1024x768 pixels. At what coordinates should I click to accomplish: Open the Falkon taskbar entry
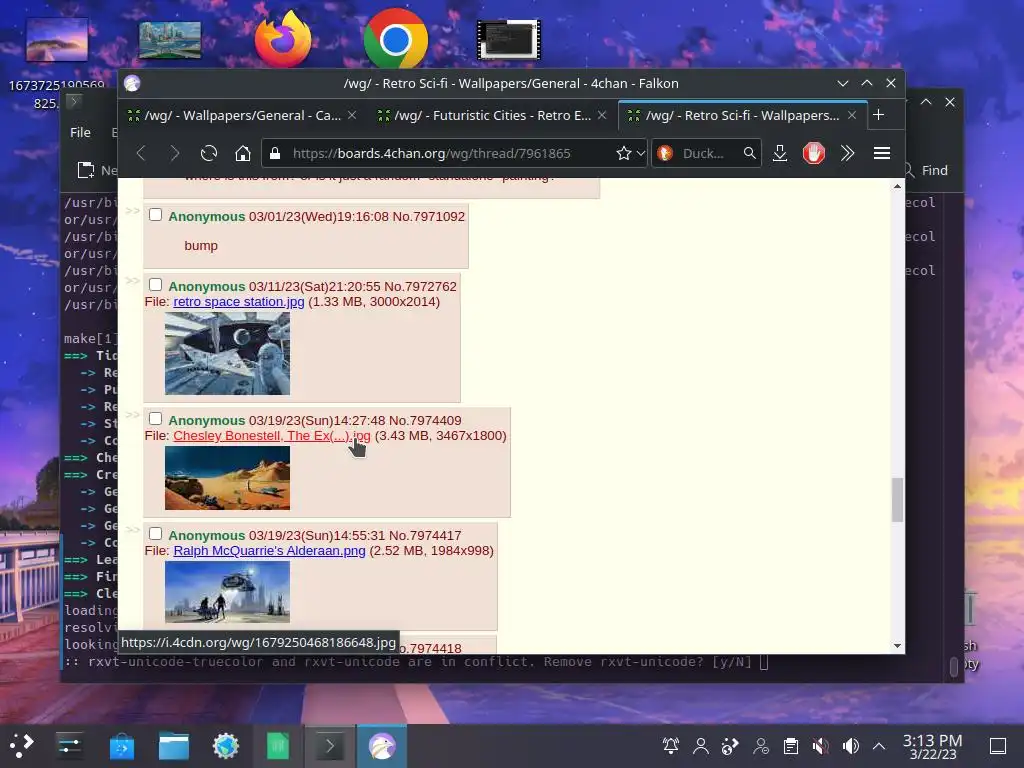(382, 746)
